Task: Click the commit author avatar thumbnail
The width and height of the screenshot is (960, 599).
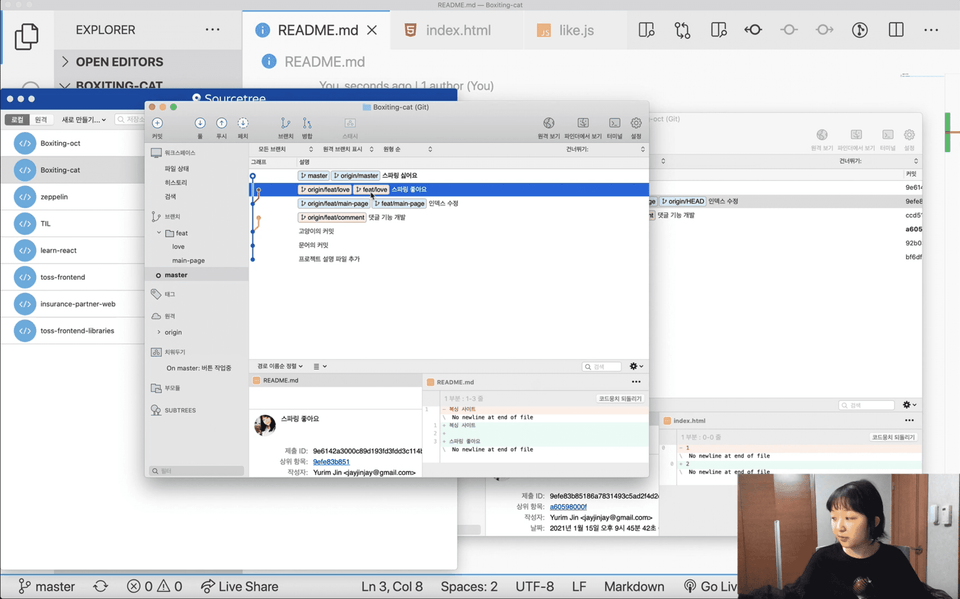Action: (265, 424)
